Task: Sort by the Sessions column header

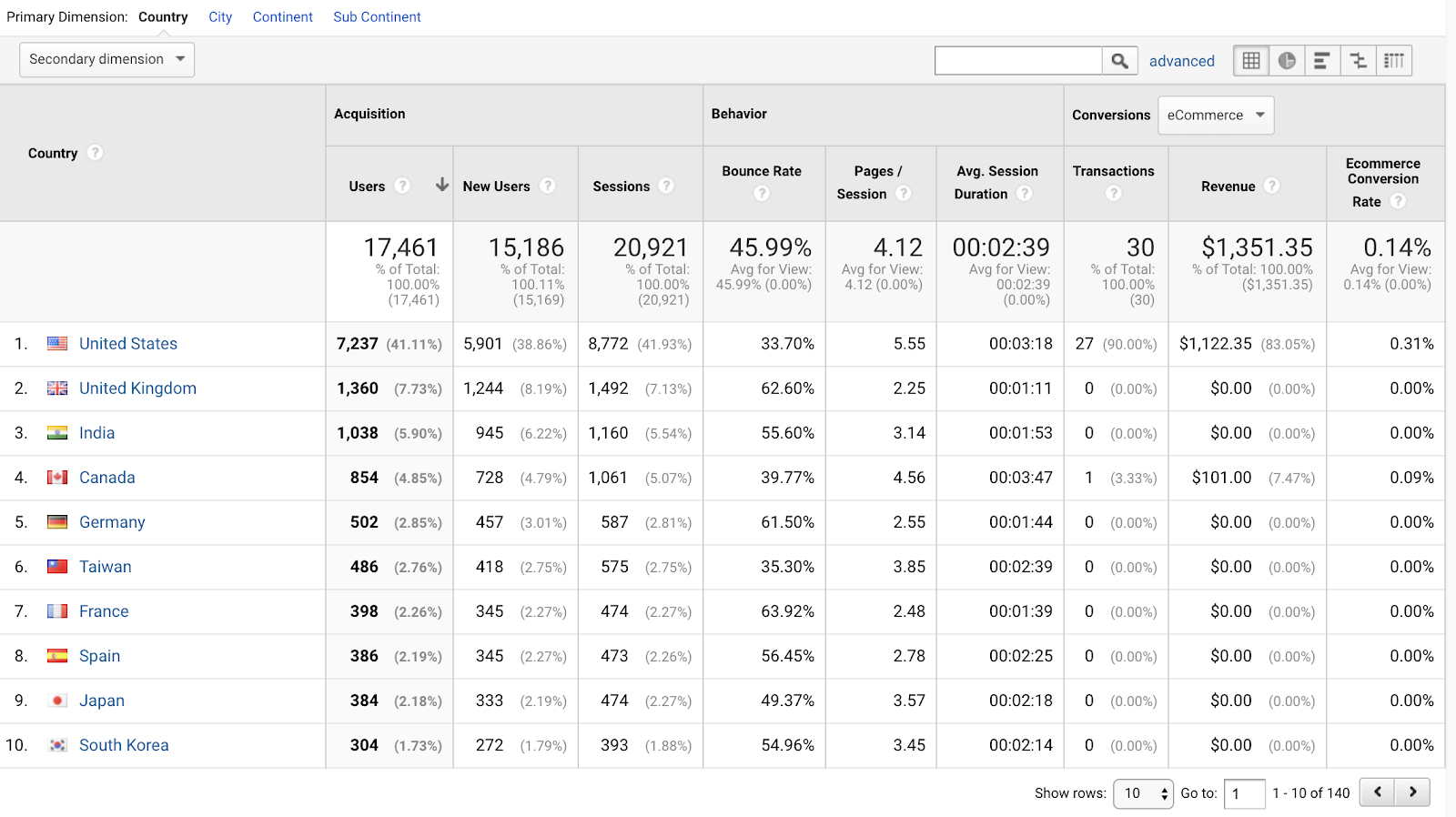Action: click(622, 187)
